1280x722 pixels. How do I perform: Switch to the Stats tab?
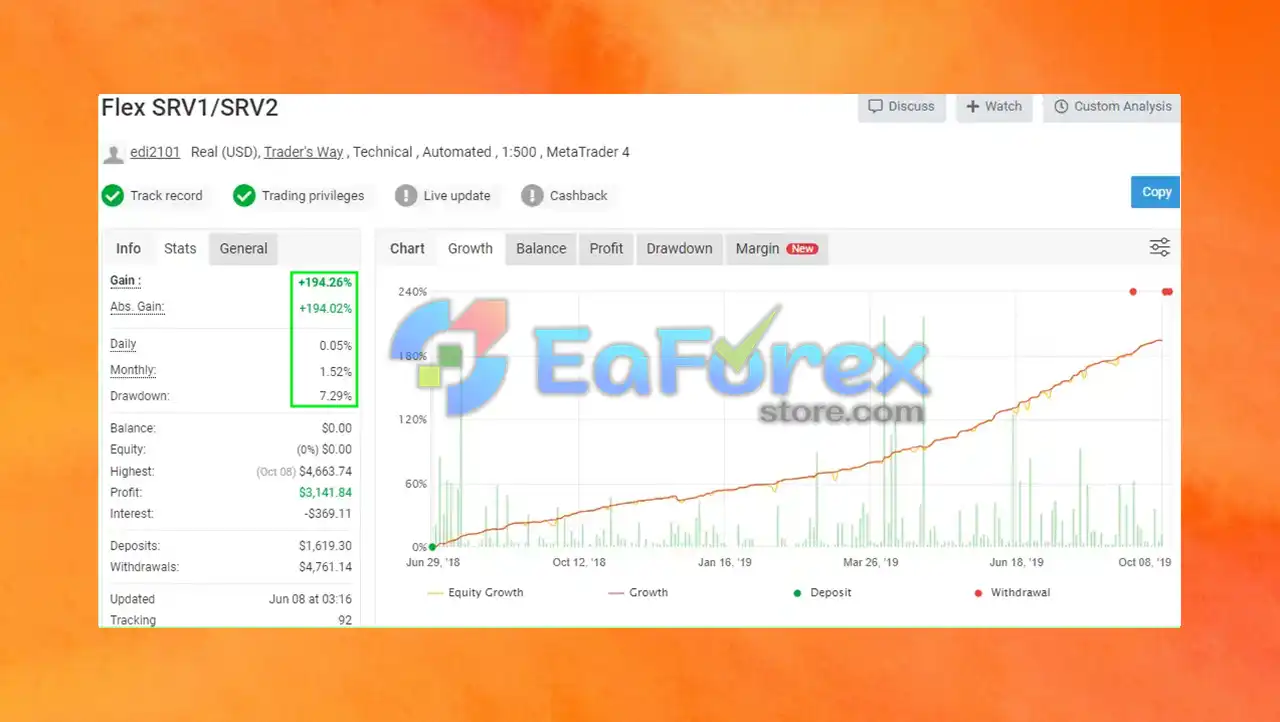(180, 248)
